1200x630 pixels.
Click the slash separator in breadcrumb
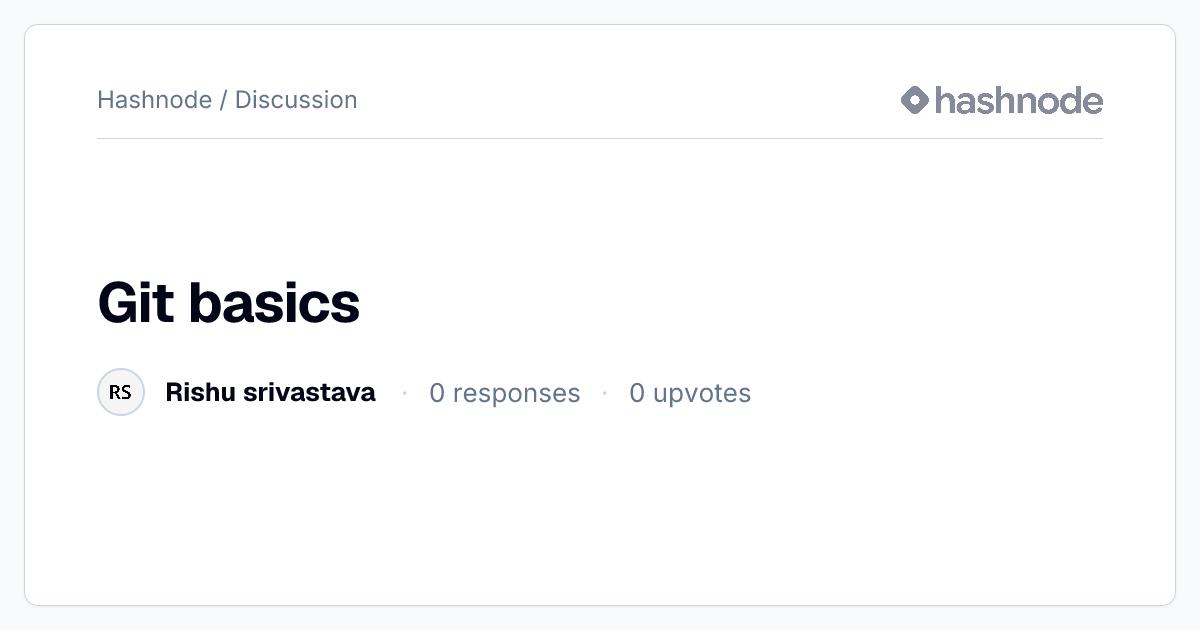click(x=223, y=100)
